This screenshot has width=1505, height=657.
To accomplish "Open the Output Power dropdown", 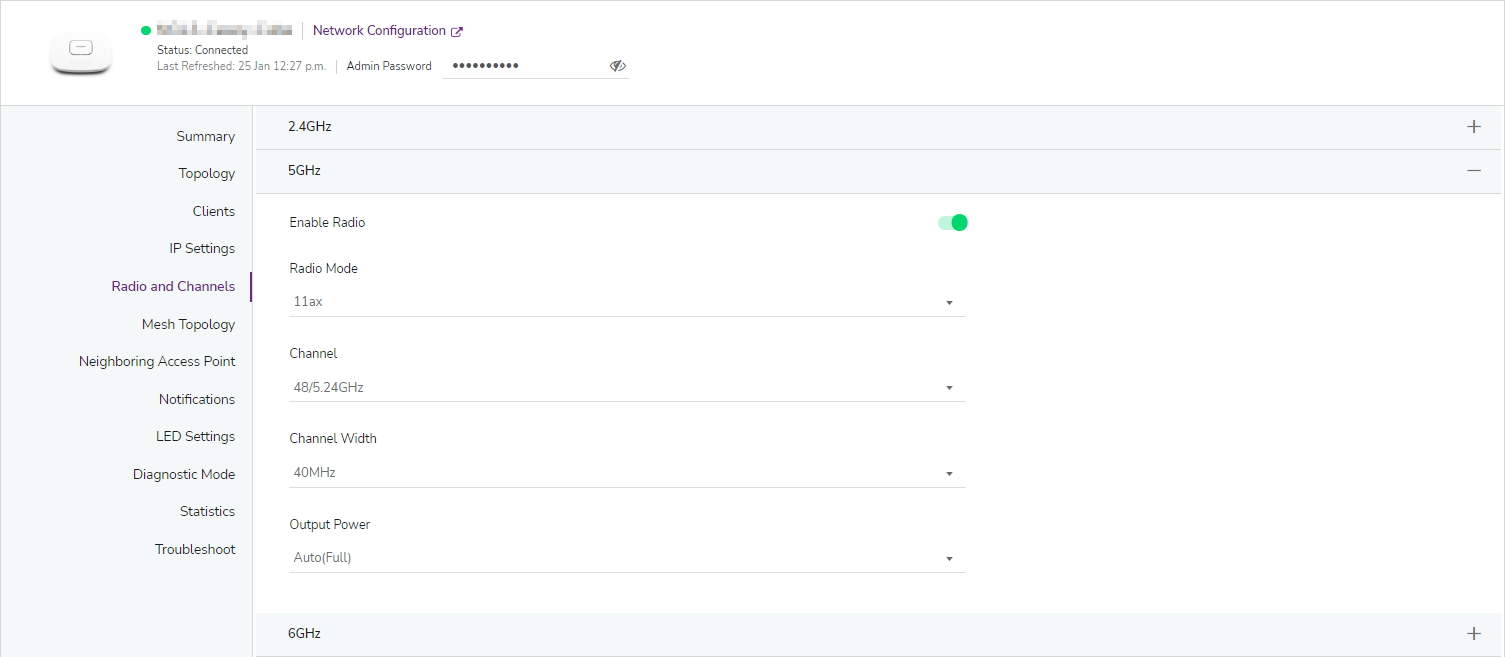I will [x=626, y=558].
